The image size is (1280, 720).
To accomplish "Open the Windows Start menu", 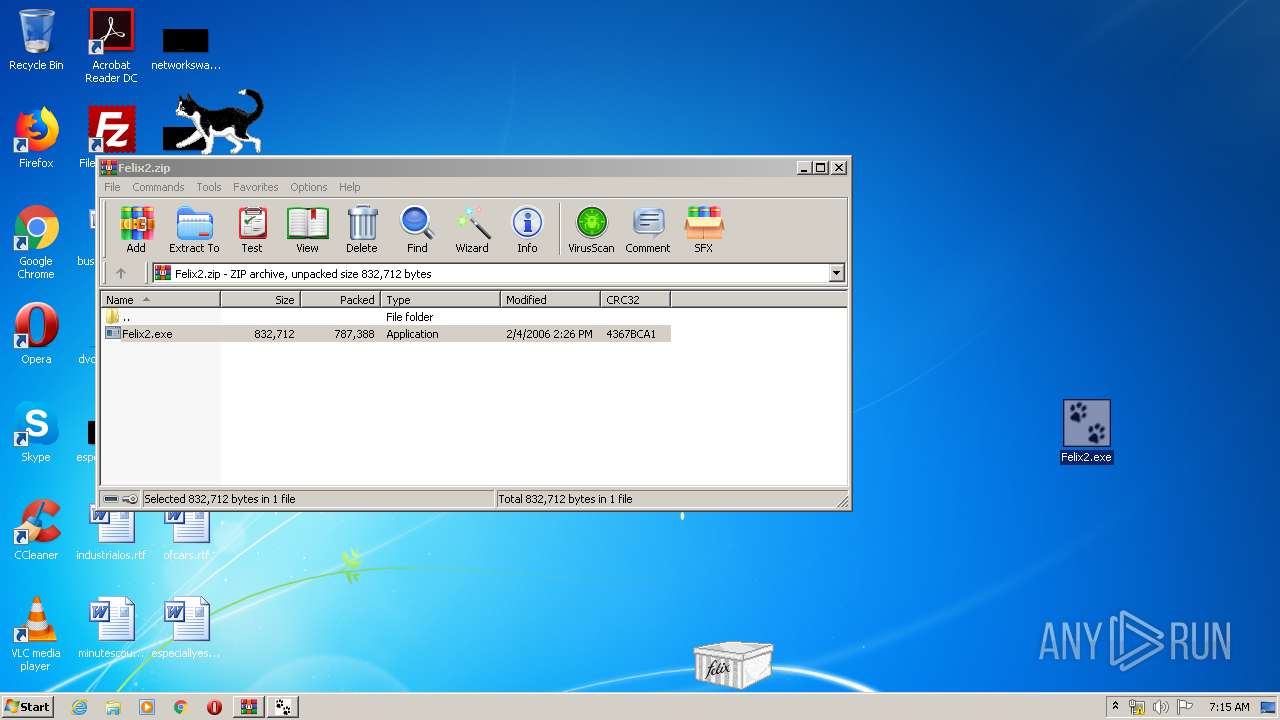I will coord(27,707).
